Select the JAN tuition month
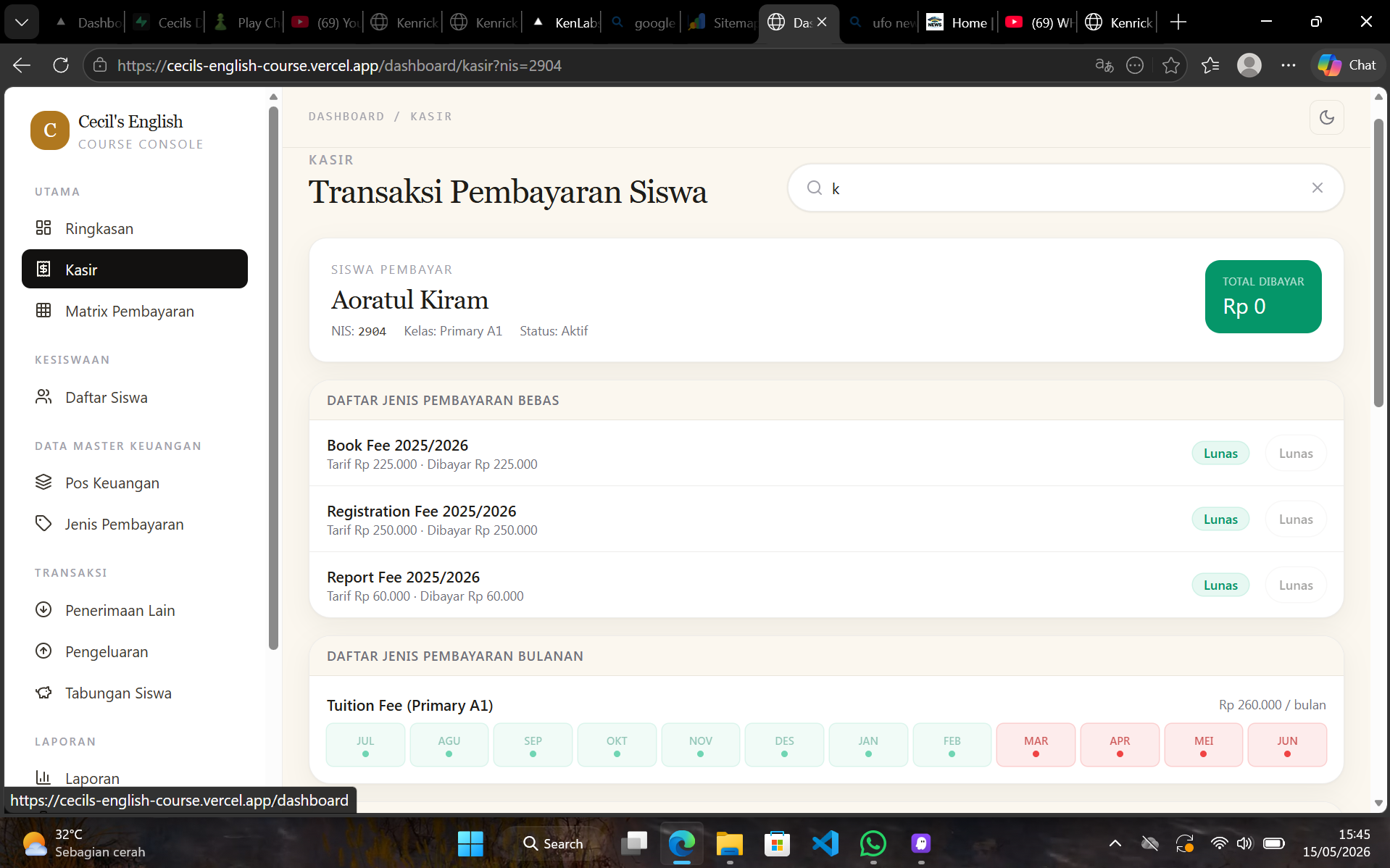The height and width of the screenshot is (868, 1390). pyautogui.click(x=868, y=745)
